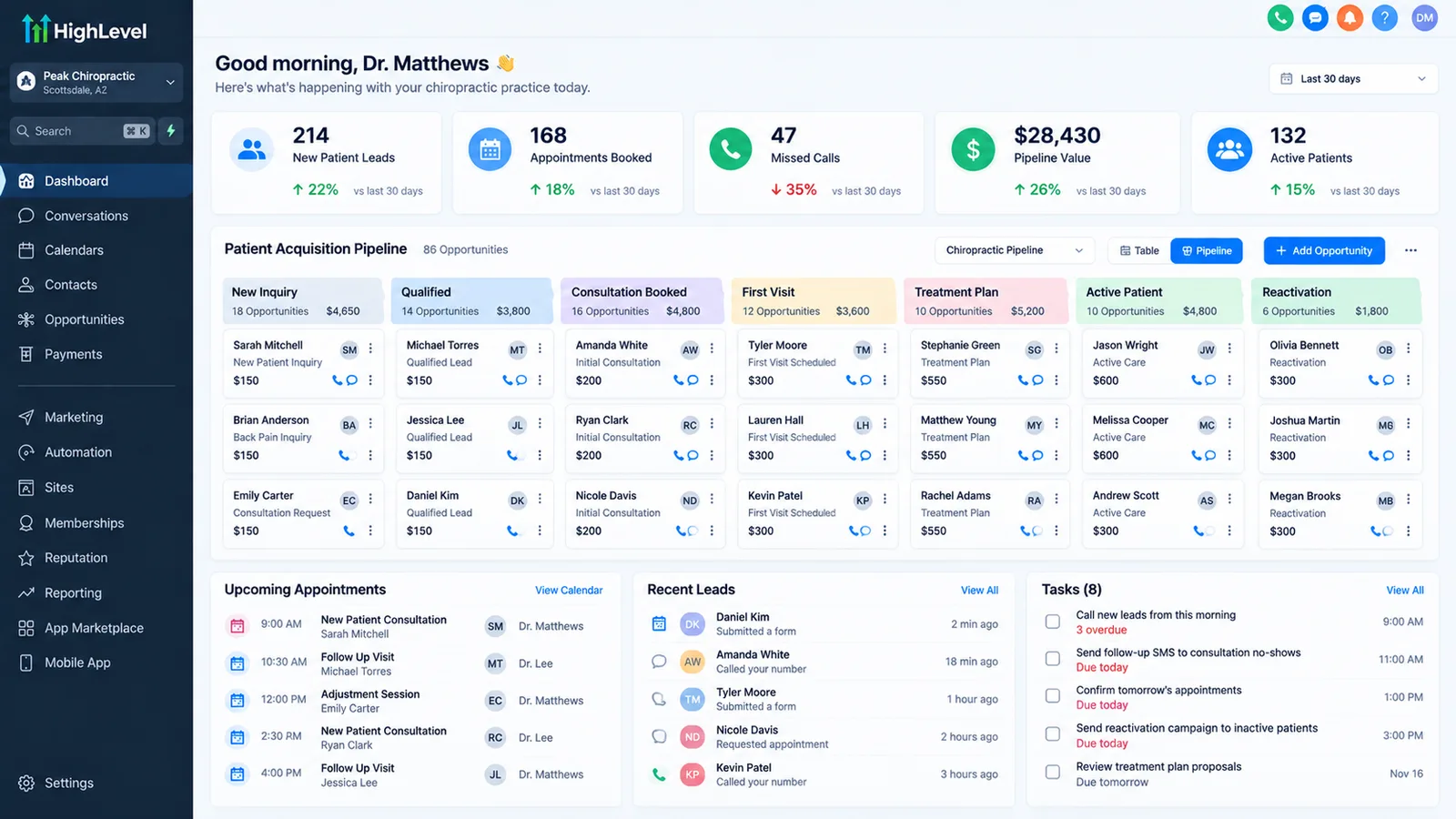Click the lightning quick actions icon beside Search
The image size is (1456, 819).
click(x=170, y=131)
